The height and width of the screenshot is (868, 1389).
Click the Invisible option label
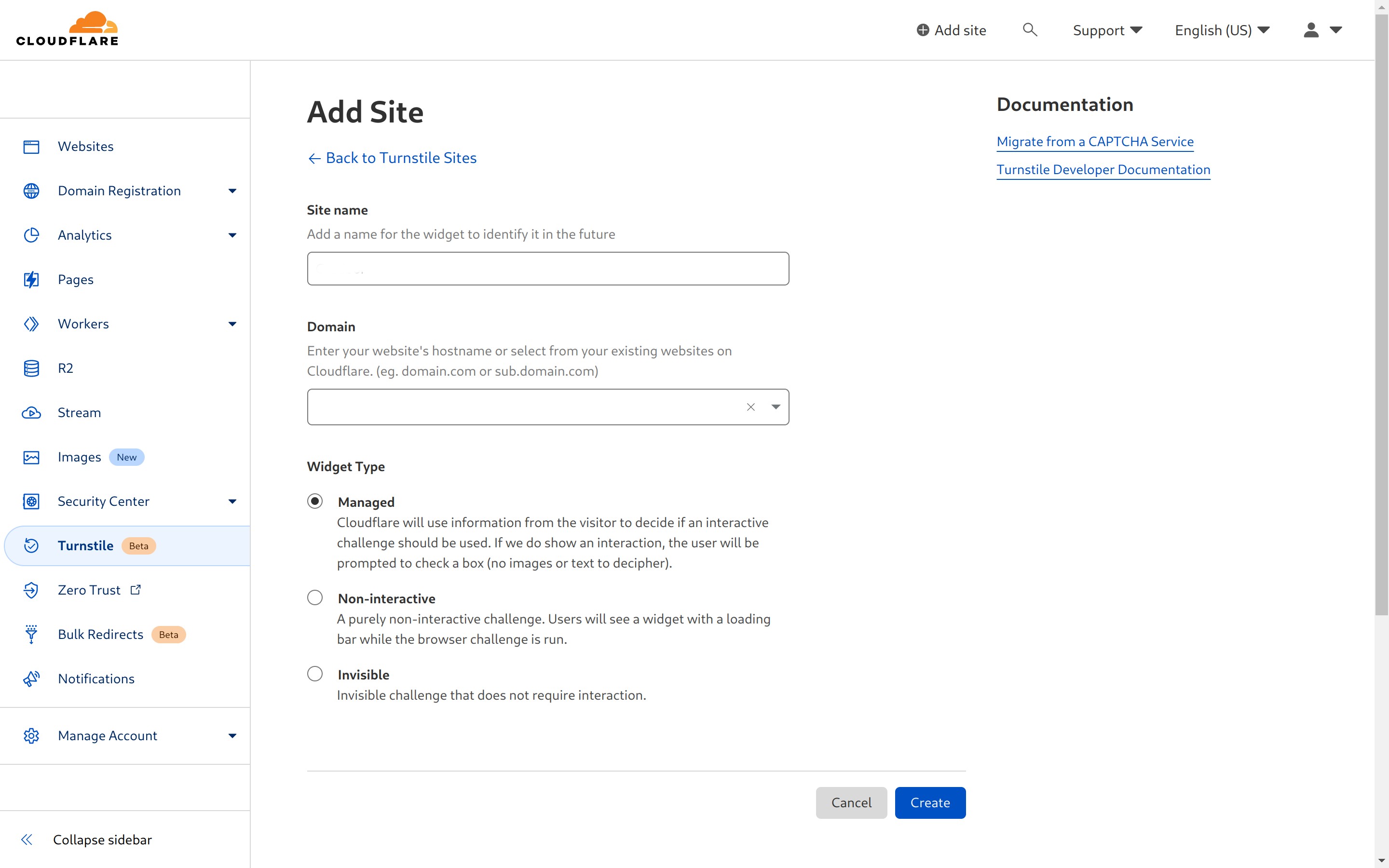[363, 675]
